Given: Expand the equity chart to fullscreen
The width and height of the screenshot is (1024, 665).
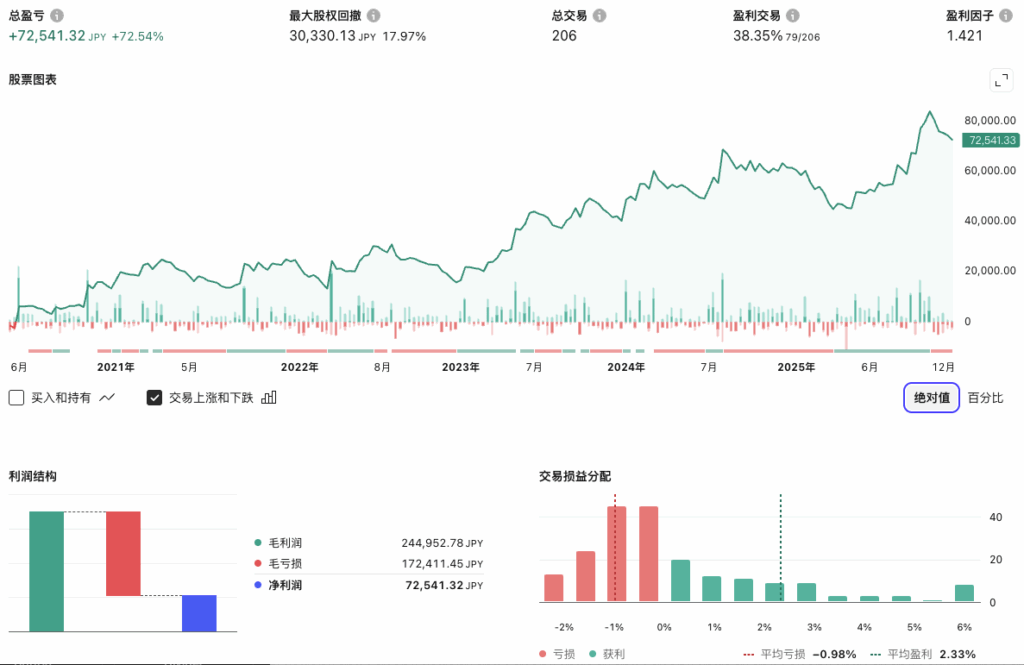Looking at the screenshot, I should pos(1000,81).
